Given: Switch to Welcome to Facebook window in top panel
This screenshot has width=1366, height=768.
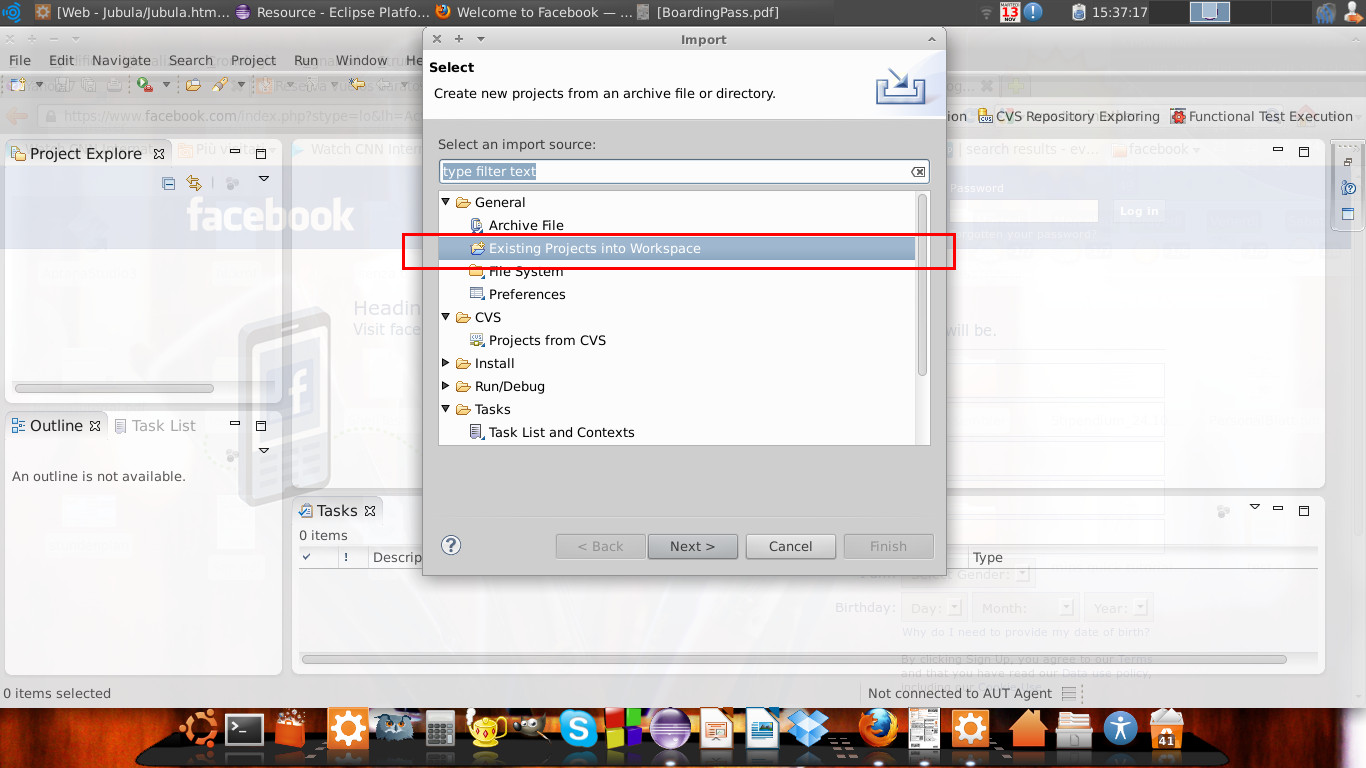Looking at the screenshot, I should pos(534,12).
